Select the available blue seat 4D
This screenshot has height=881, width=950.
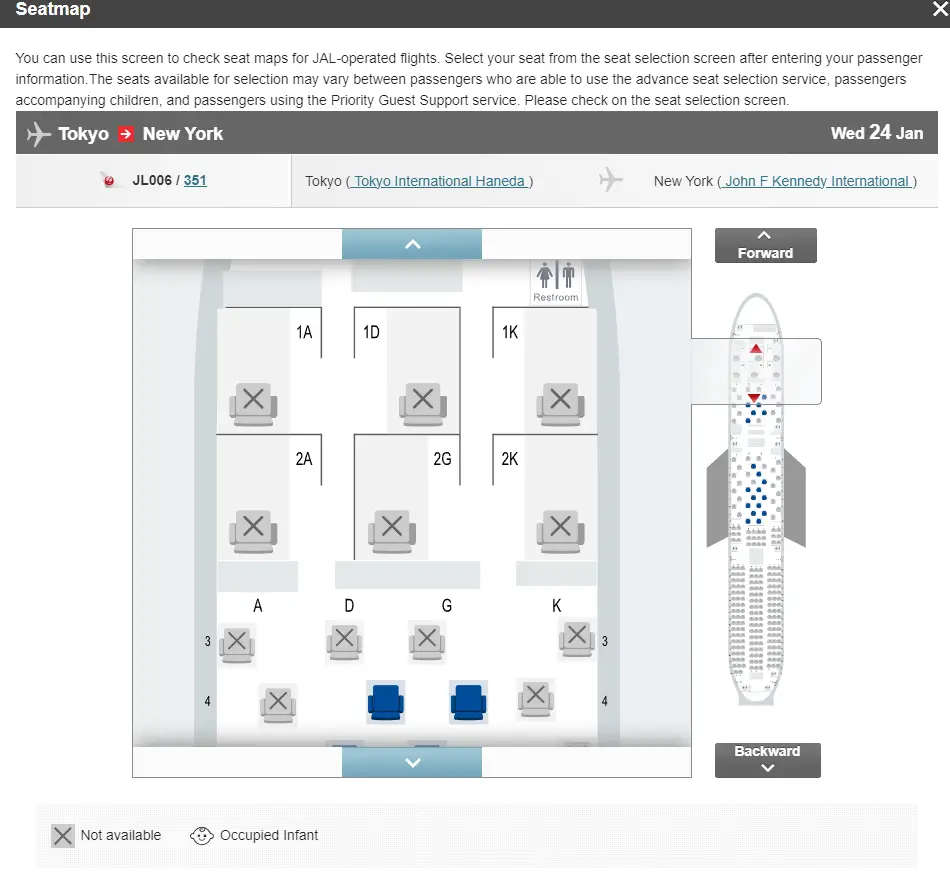click(385, 702)
